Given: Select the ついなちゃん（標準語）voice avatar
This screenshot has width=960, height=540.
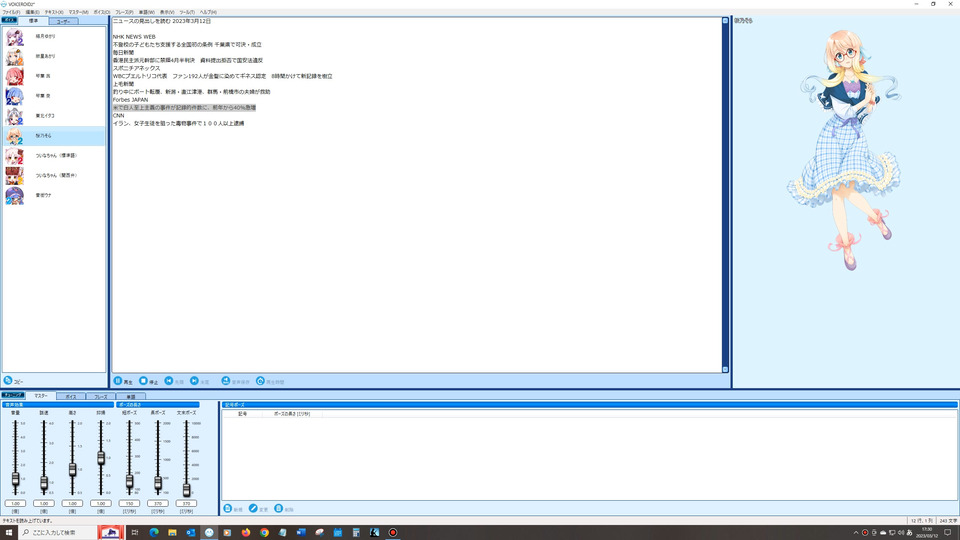Looking at the screenshot, I should point(14,156).
